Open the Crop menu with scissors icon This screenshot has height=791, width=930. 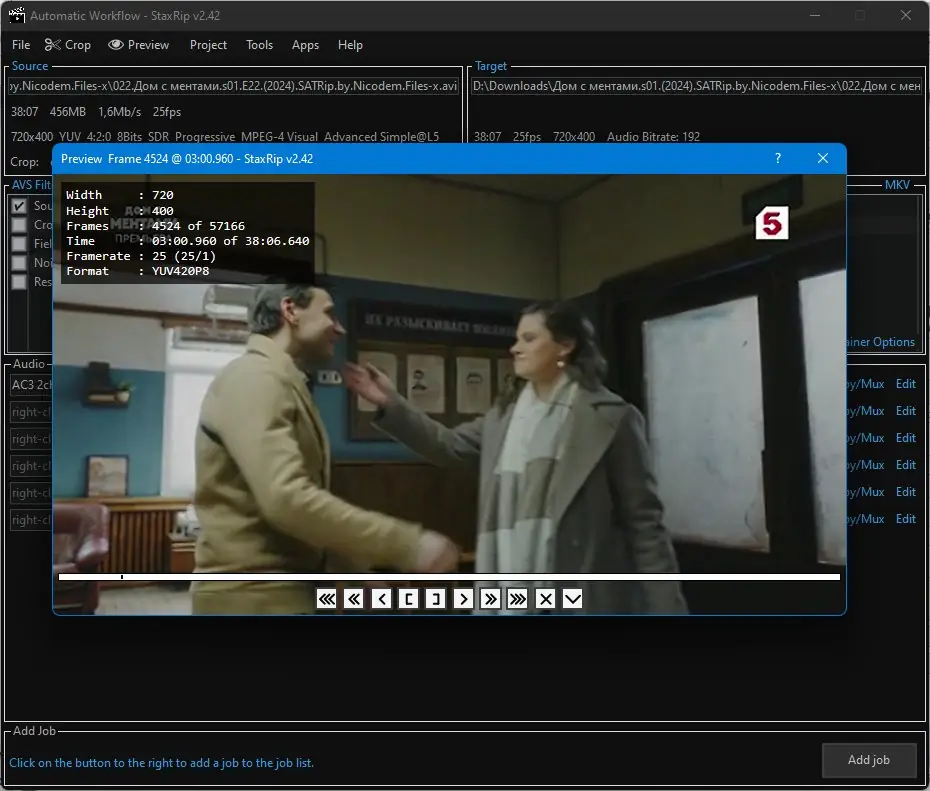tap(68, 45)
